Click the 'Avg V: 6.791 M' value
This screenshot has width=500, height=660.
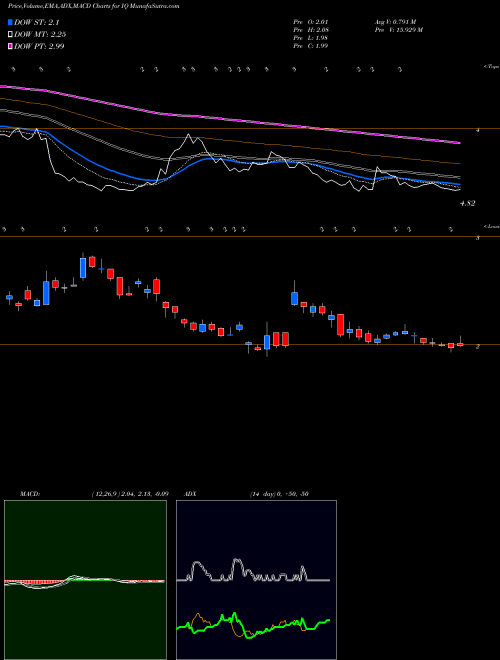(395, 22)
